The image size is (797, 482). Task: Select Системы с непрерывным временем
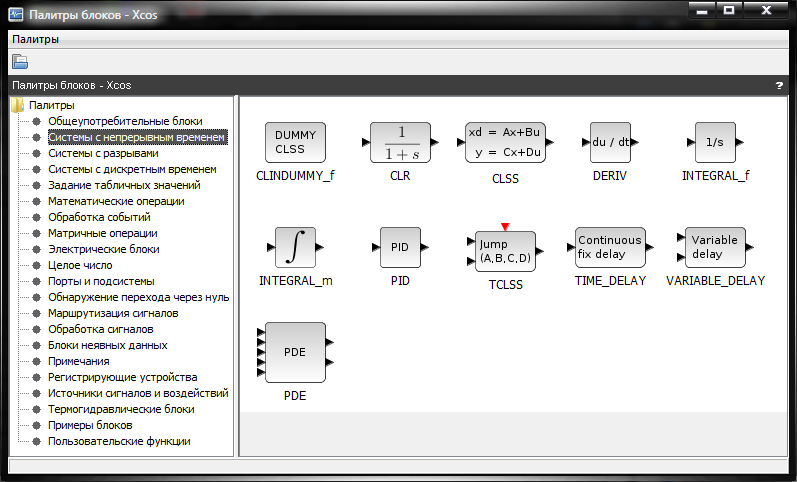[137, 137]
